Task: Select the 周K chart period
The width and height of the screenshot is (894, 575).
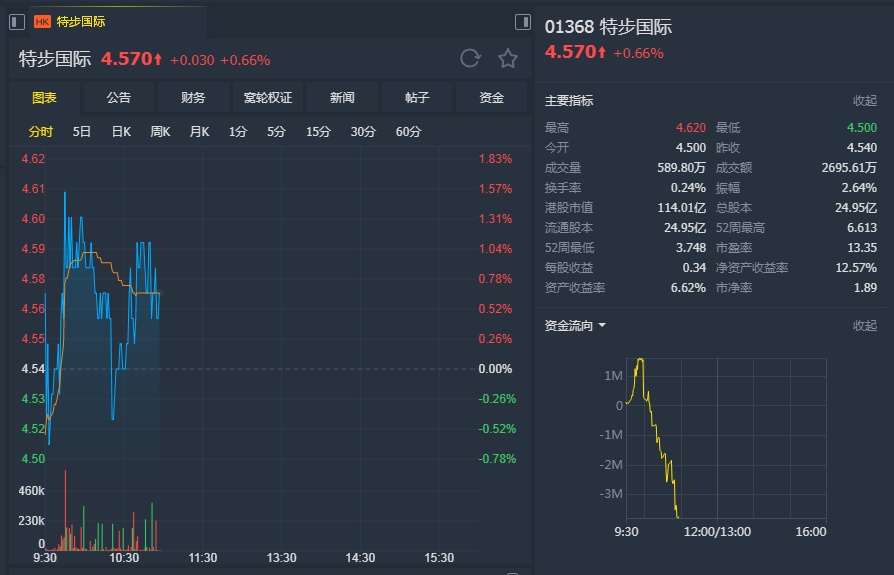Action: pyautogui.click(x=160, y=132)
